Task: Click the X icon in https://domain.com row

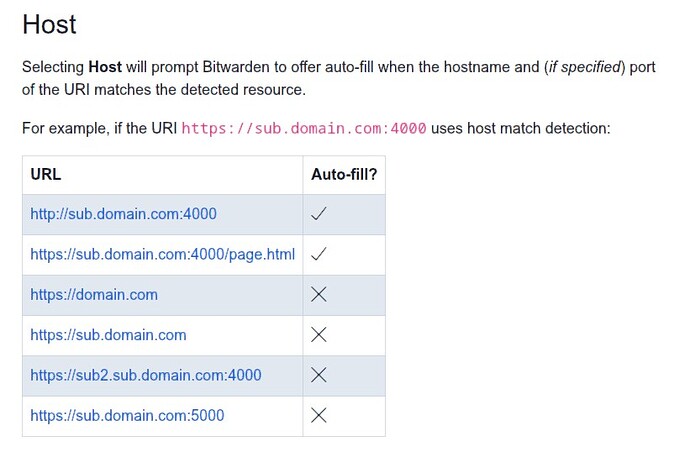Action: (319, 295)
